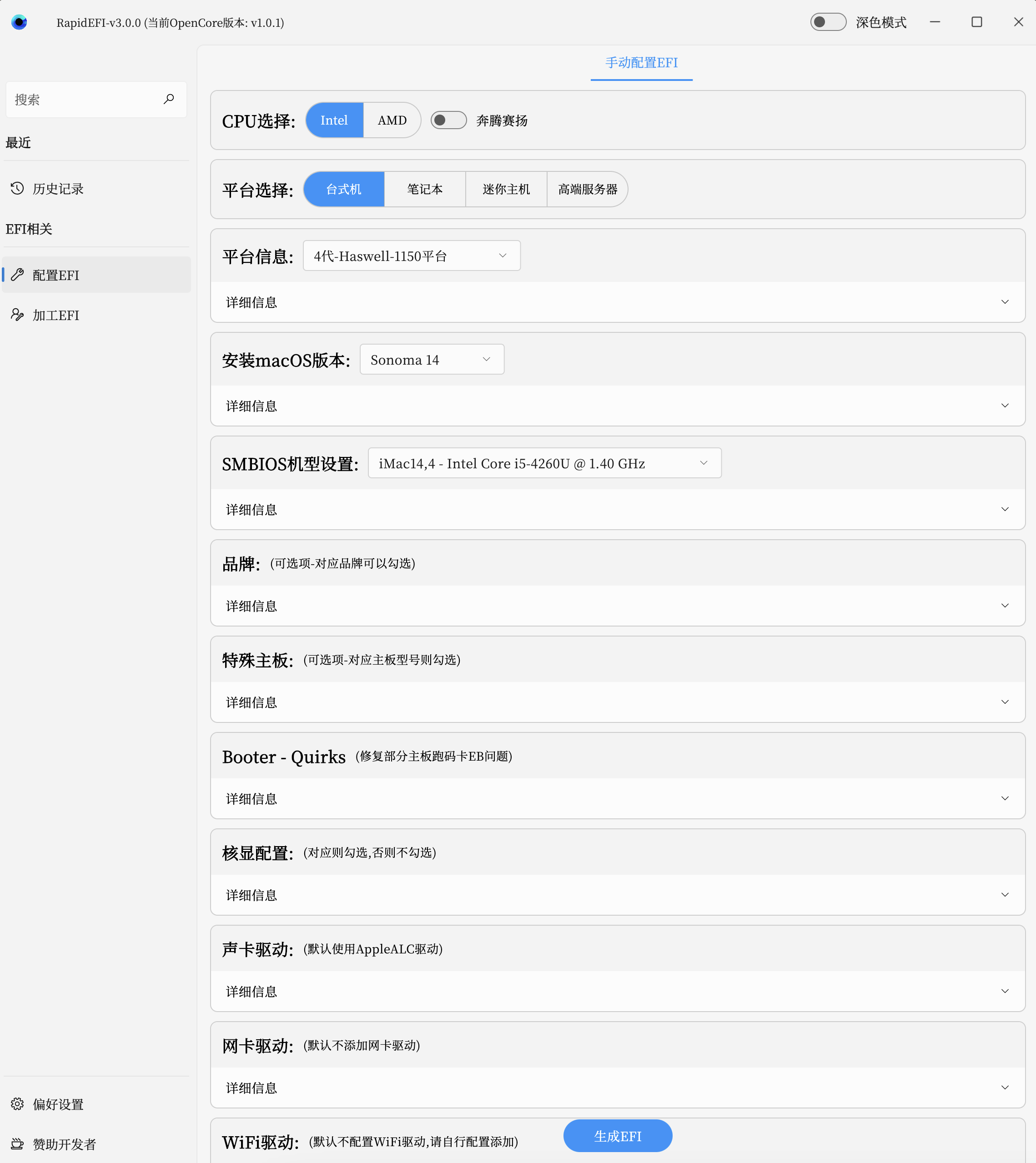1036x1163 pixels.
Task: Open 历史记录 in the sidebar
Action: 96,188
